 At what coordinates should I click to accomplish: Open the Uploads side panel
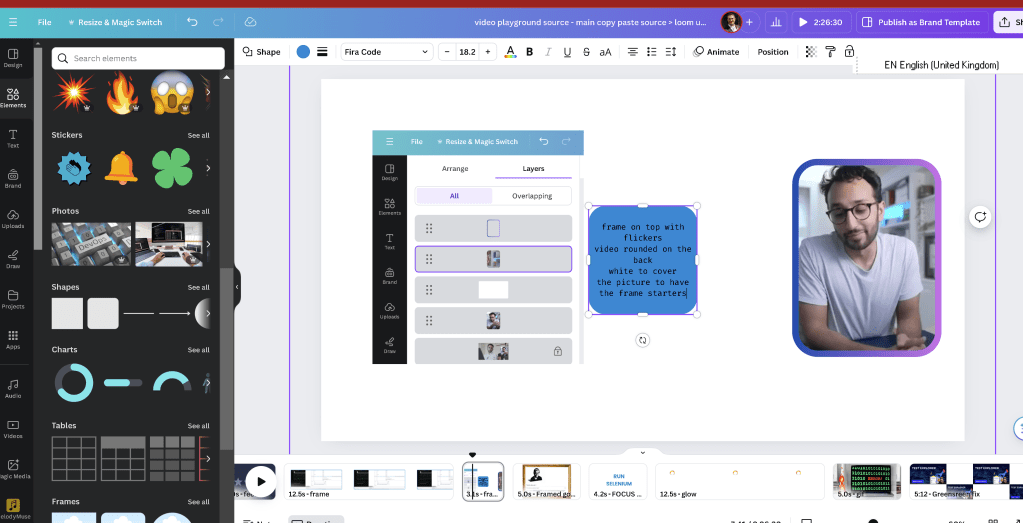pos(12,219)
